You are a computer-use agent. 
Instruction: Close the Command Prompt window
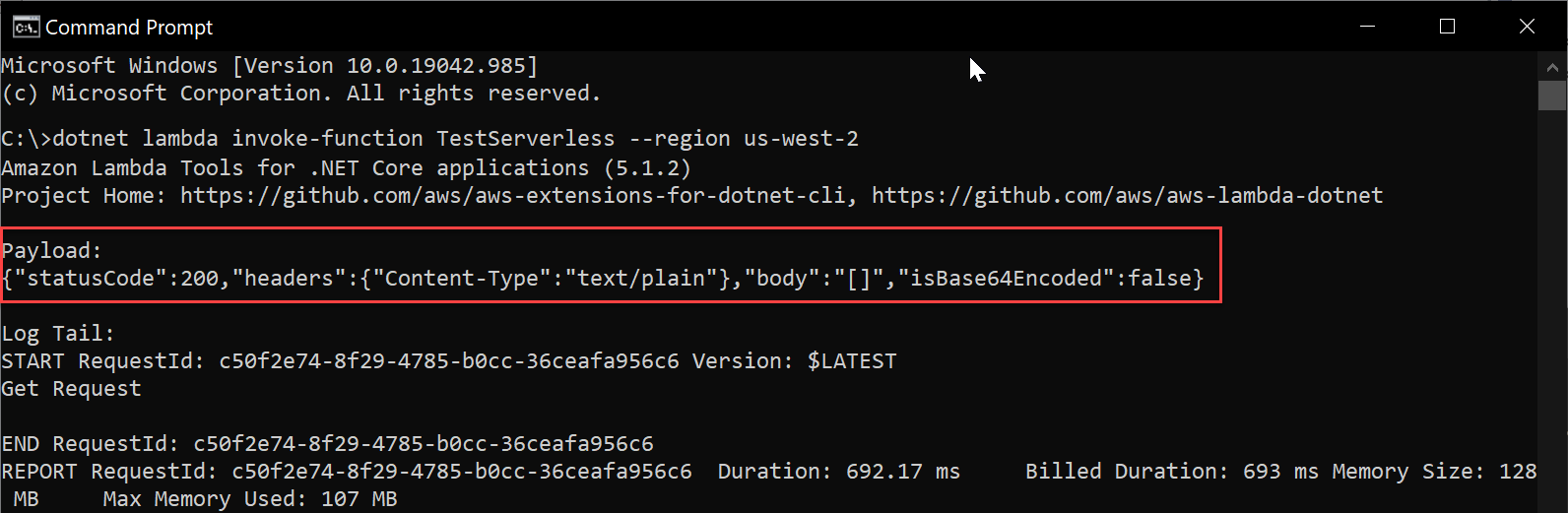pyautogui.click(x=1527, y=27)
